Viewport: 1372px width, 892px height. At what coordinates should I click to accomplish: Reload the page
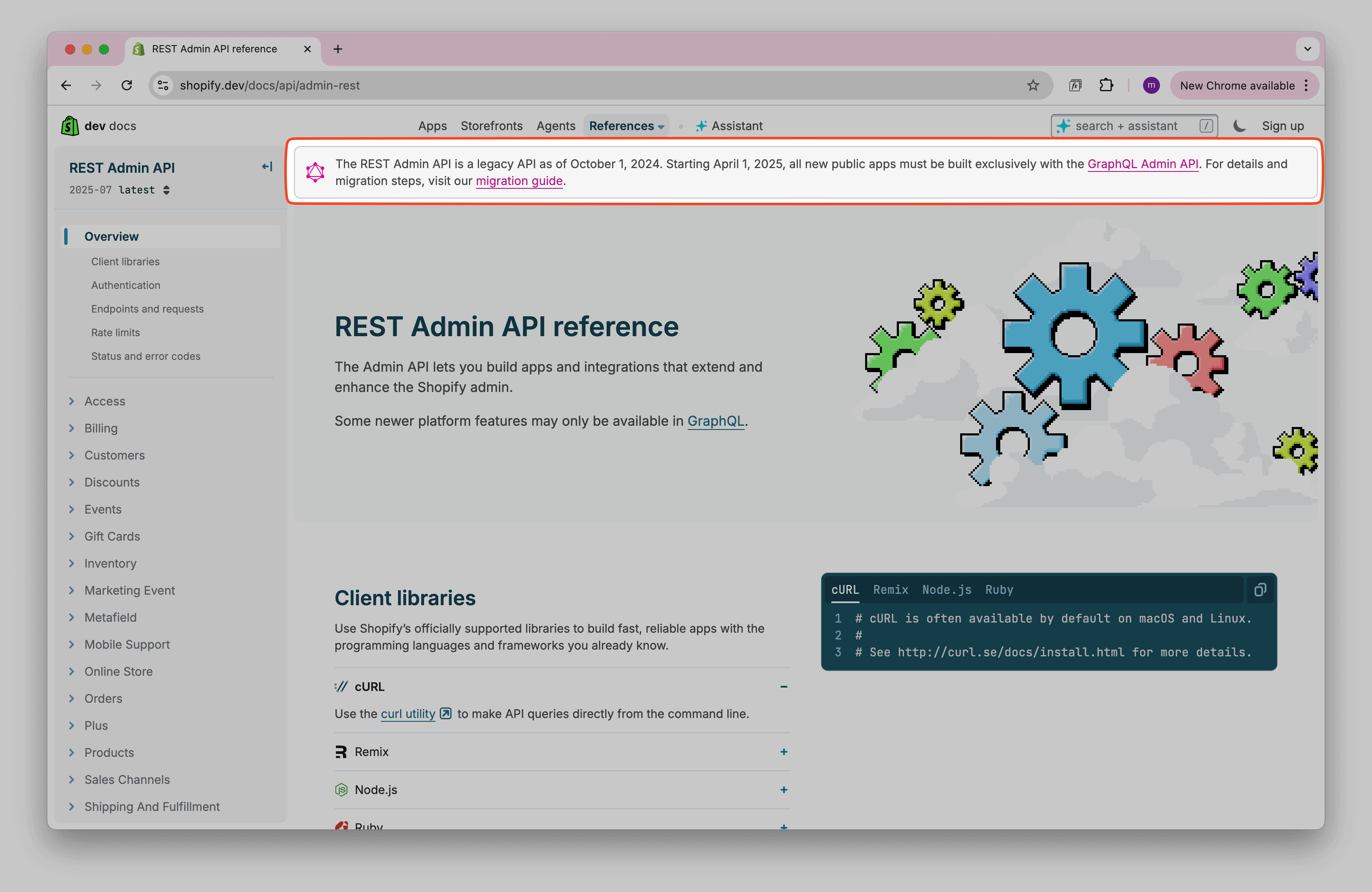pyautogui.click(x=127, y=85)
